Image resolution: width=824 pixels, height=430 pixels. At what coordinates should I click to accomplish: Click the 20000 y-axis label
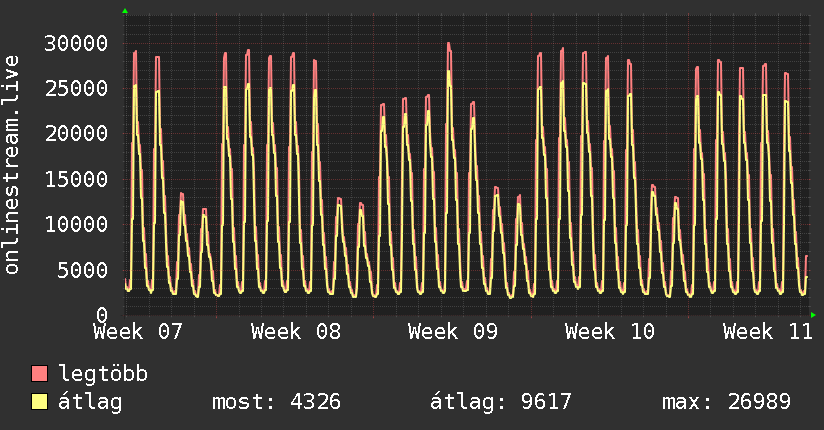tap(76, 134)
